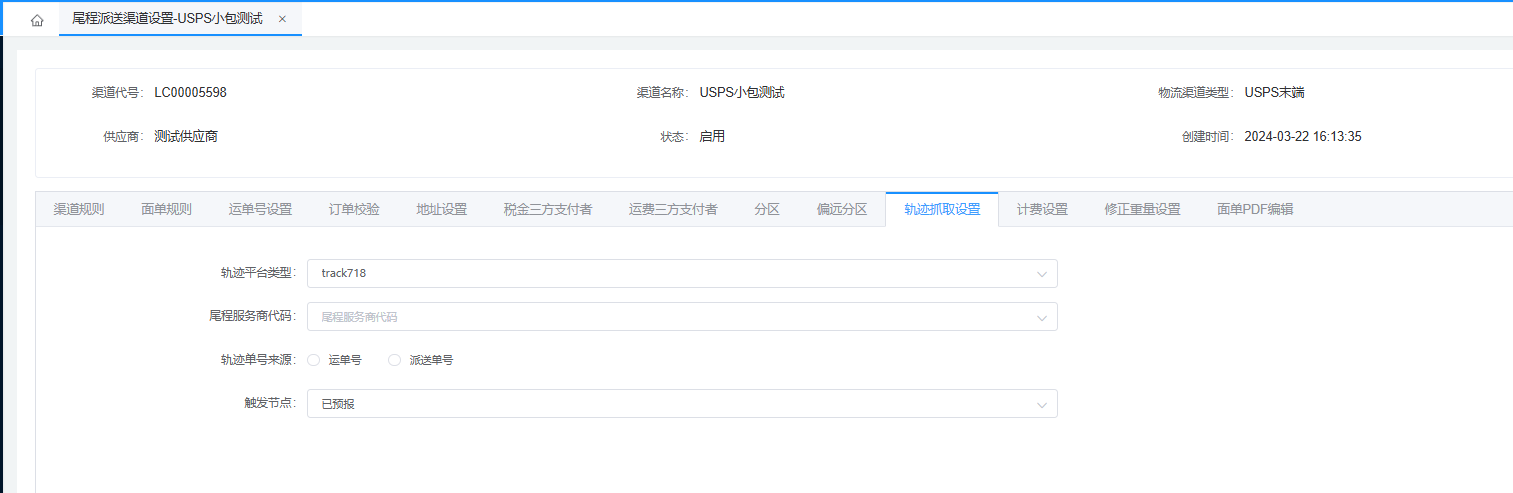Click the supplier value 测试供应商
The image size is (1513, 493).
186,137
